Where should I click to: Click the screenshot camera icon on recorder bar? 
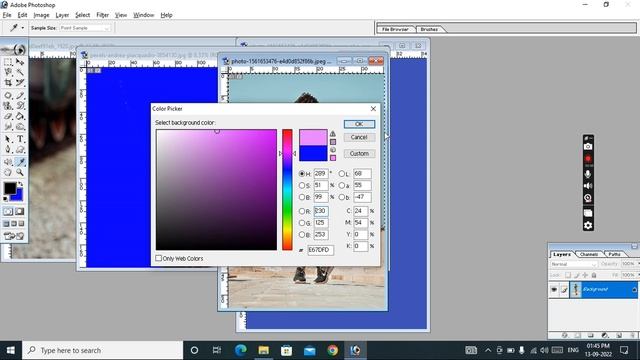tap(588, 146)
